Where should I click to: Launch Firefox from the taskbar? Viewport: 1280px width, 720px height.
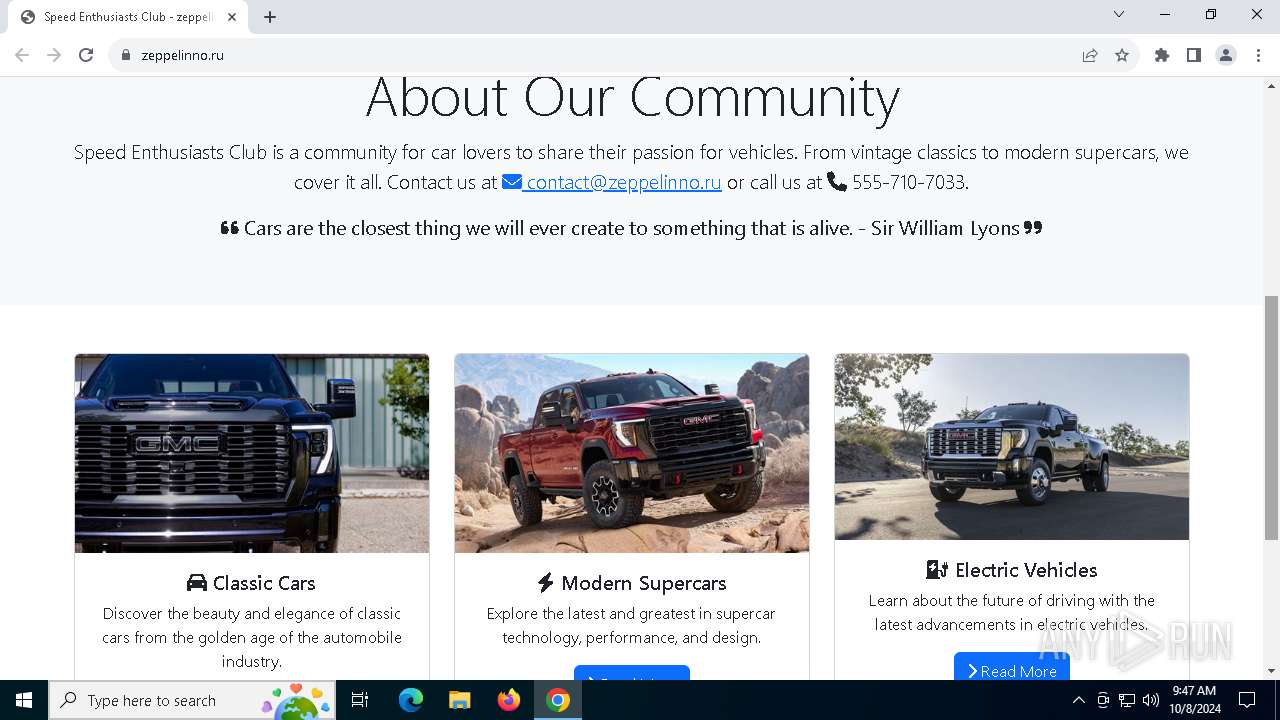tap(509, 700)
